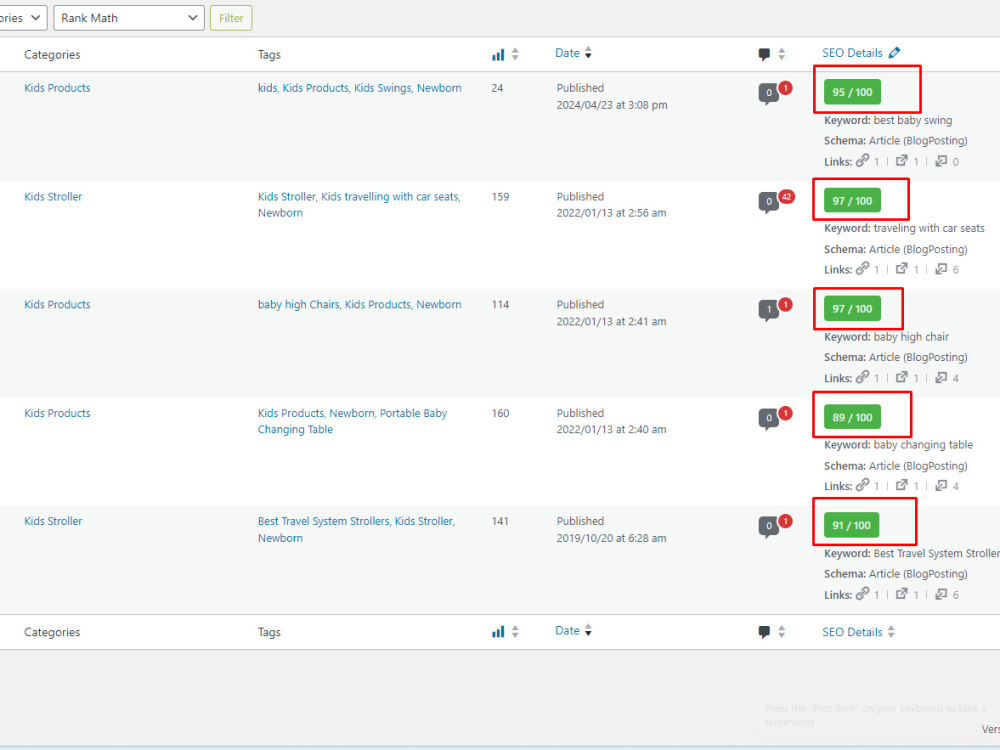Image resolution: width=1000 pixels, height=750 pixels.
Task: Click comments bubble icon in bottom header
Action: click(x=764, y=632)
